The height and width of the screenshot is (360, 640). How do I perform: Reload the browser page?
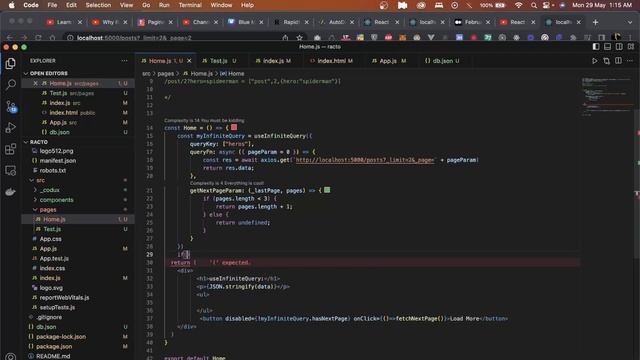38,38
